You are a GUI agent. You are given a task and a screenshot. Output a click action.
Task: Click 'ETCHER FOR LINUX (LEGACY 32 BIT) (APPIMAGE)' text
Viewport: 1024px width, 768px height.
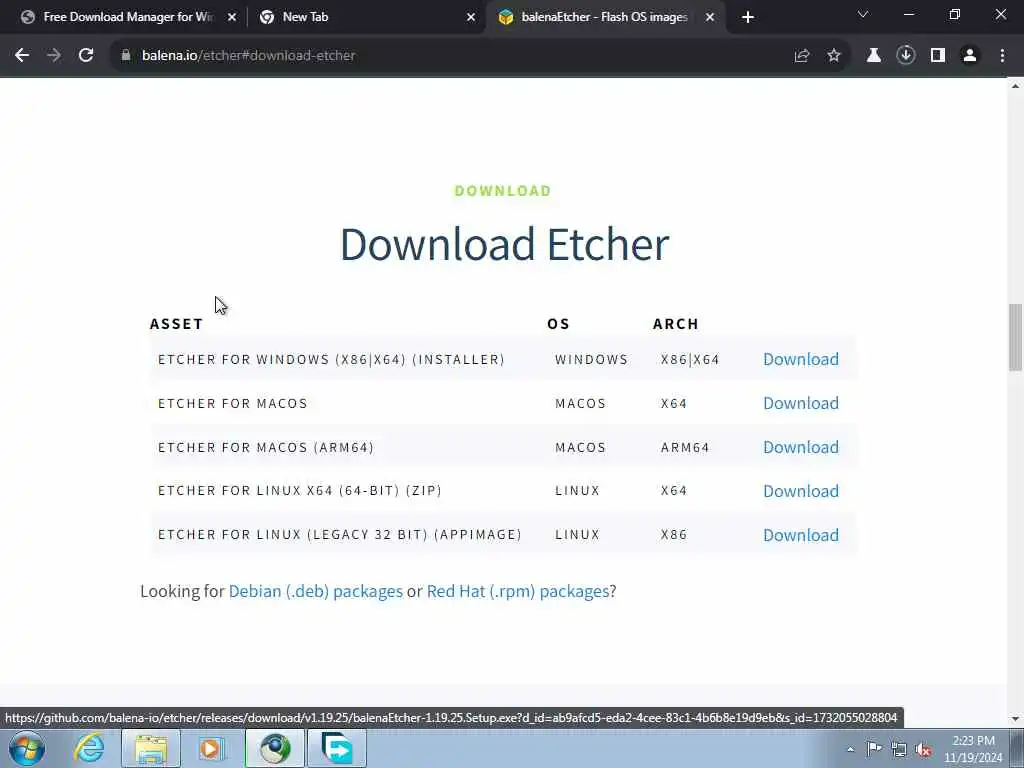point(340,534)
